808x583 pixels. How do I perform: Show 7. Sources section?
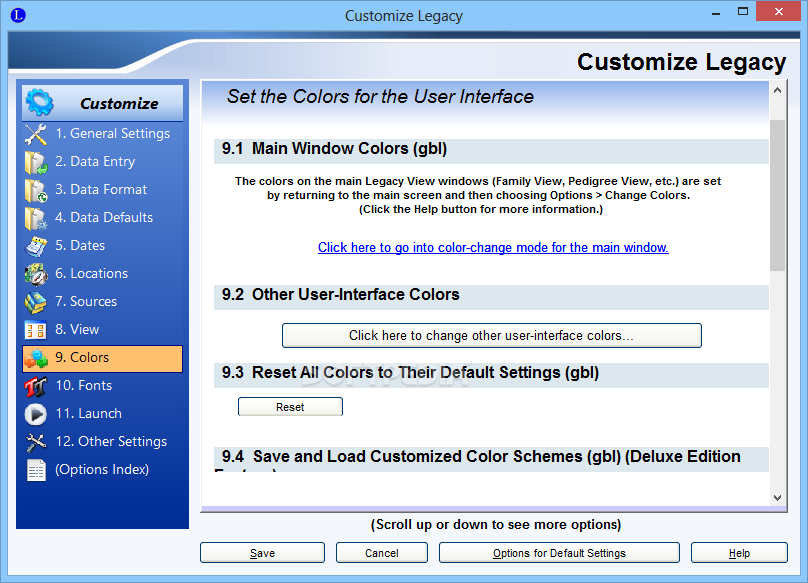(x=102, y=302)
